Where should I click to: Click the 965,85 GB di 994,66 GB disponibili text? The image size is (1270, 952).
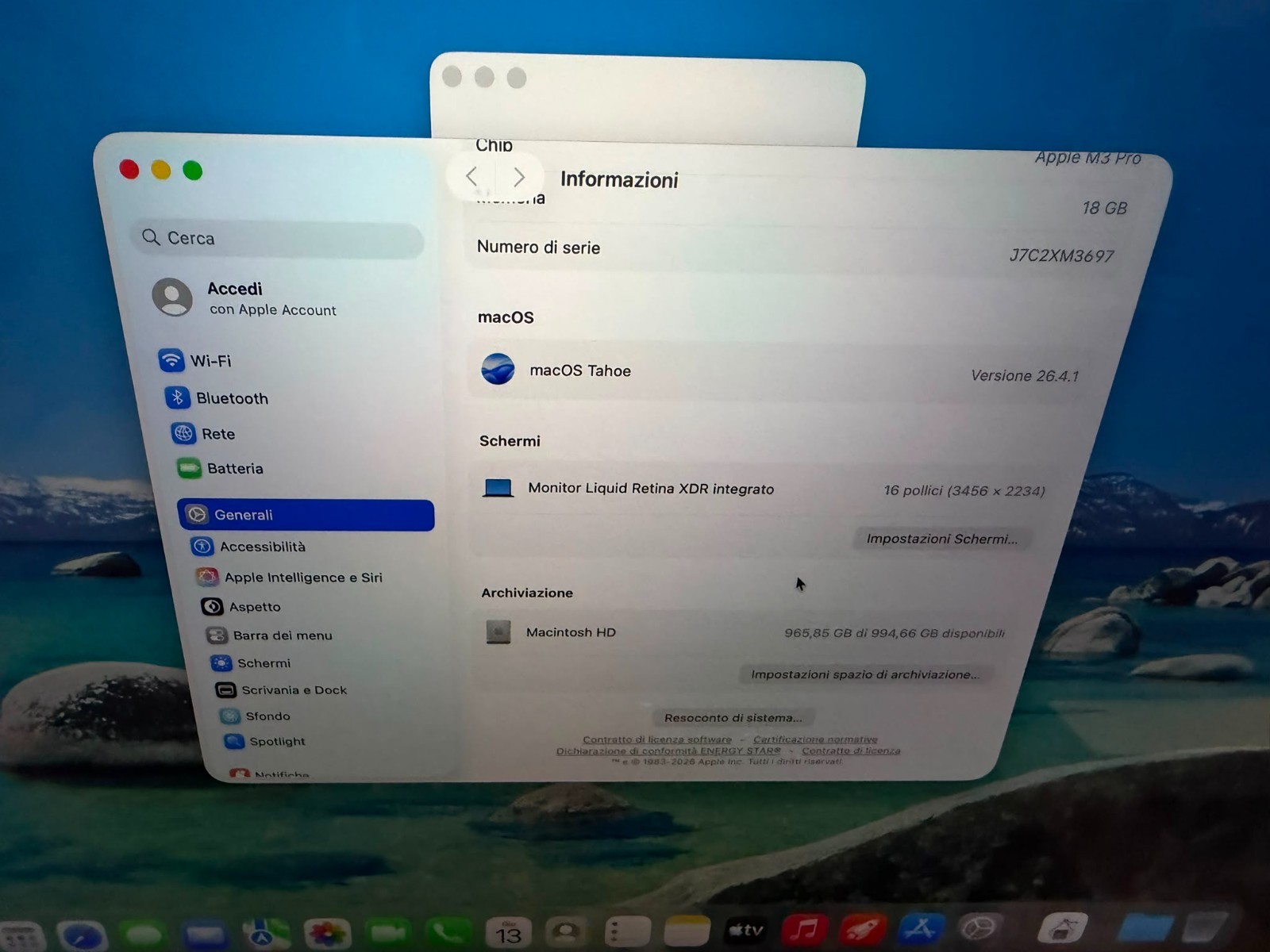[895, 633]
